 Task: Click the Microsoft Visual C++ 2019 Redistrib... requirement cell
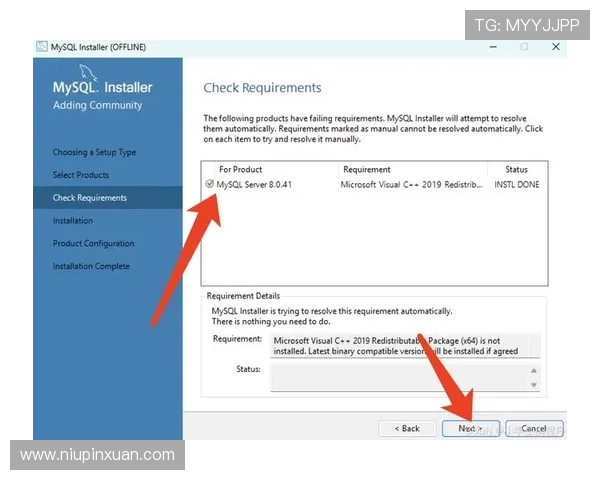click(x=411, y=184)
